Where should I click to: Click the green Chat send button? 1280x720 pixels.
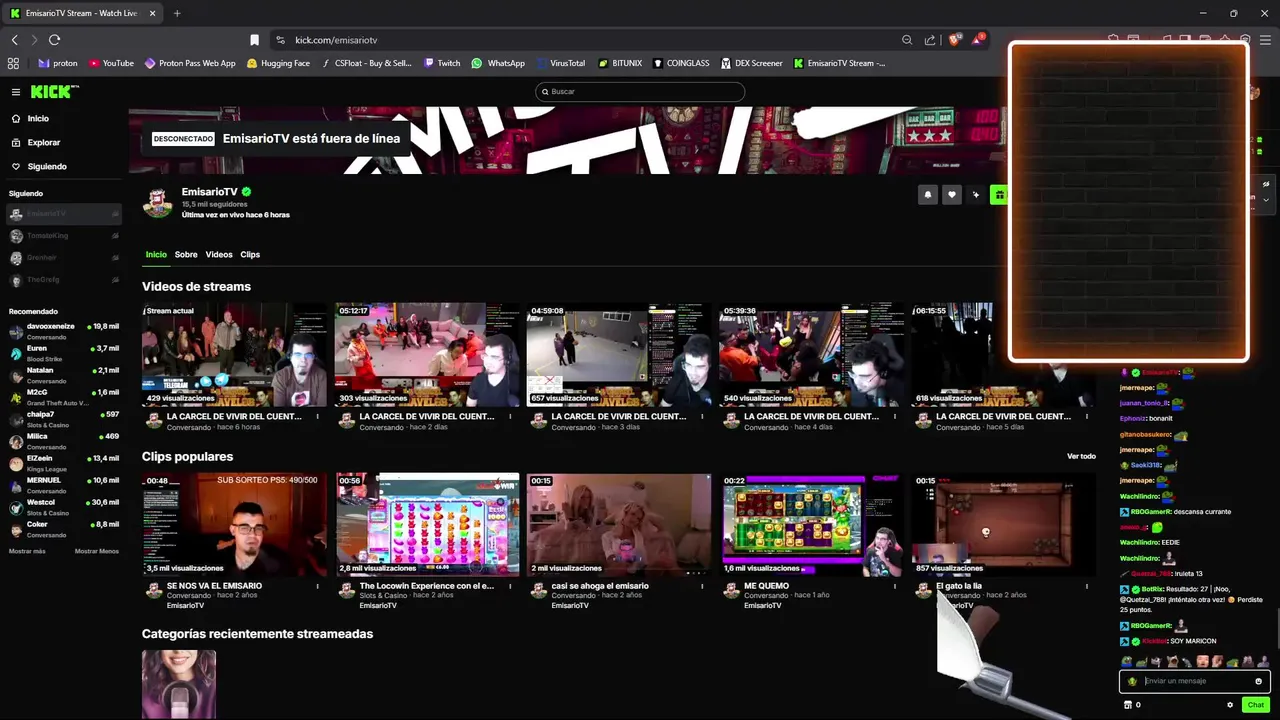(x=1256, y=705)
